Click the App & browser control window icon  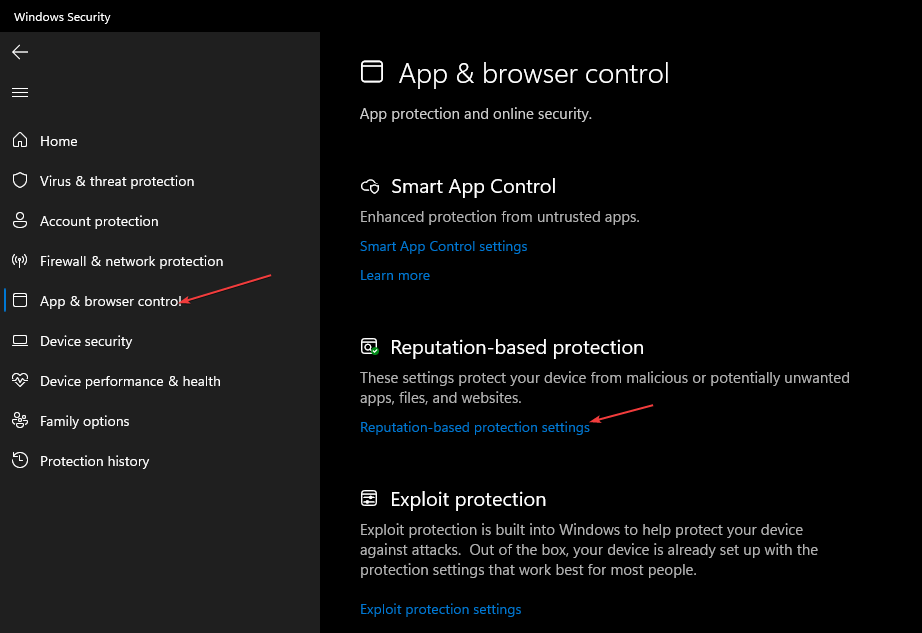(x=20, y=301)
